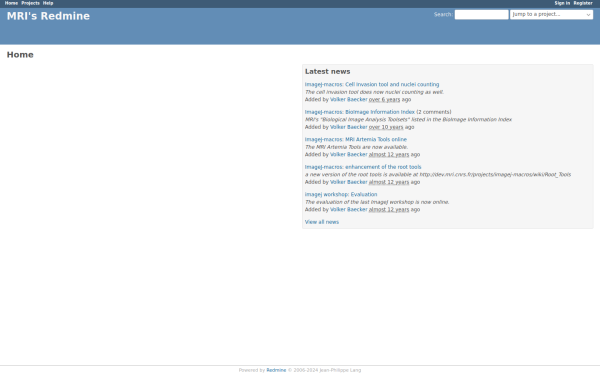Screen dimensions: 600x375
Task: Click the 'over 10 years' timestamp link
Action: click(386, 127)
